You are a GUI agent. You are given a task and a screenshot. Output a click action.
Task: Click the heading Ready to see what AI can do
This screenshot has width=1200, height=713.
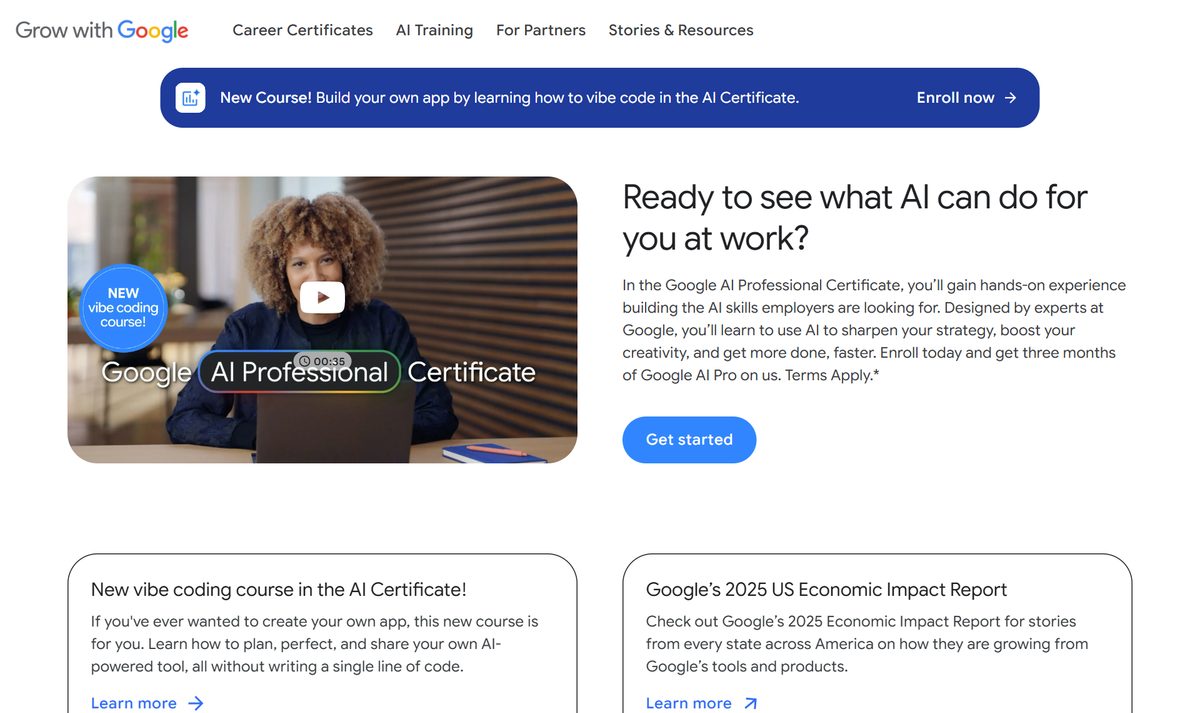pyautogui.click(x=855, y=217)
